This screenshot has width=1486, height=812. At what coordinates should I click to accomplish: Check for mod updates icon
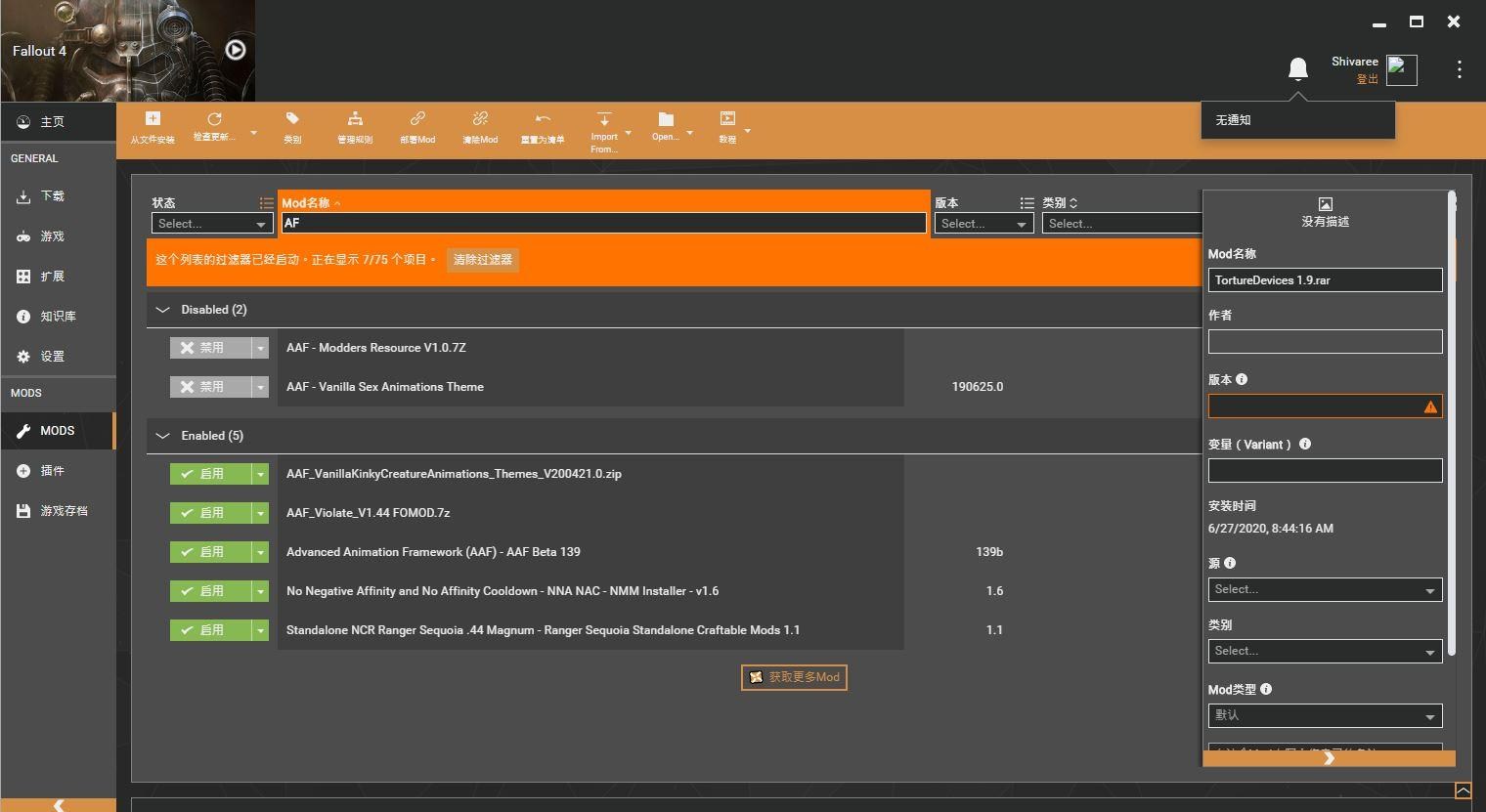[214, 118]
